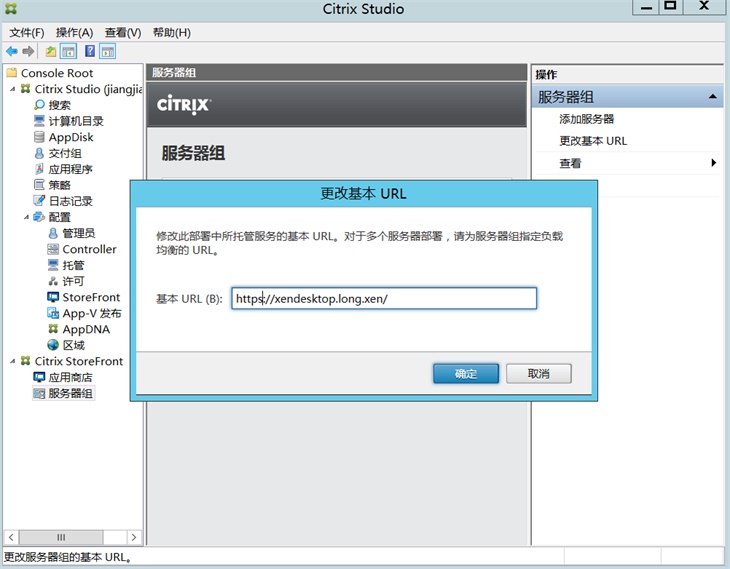Click the Forward arrow toolbar icon
The height and width of the screenshot is (569, 730).
point(28,51)
